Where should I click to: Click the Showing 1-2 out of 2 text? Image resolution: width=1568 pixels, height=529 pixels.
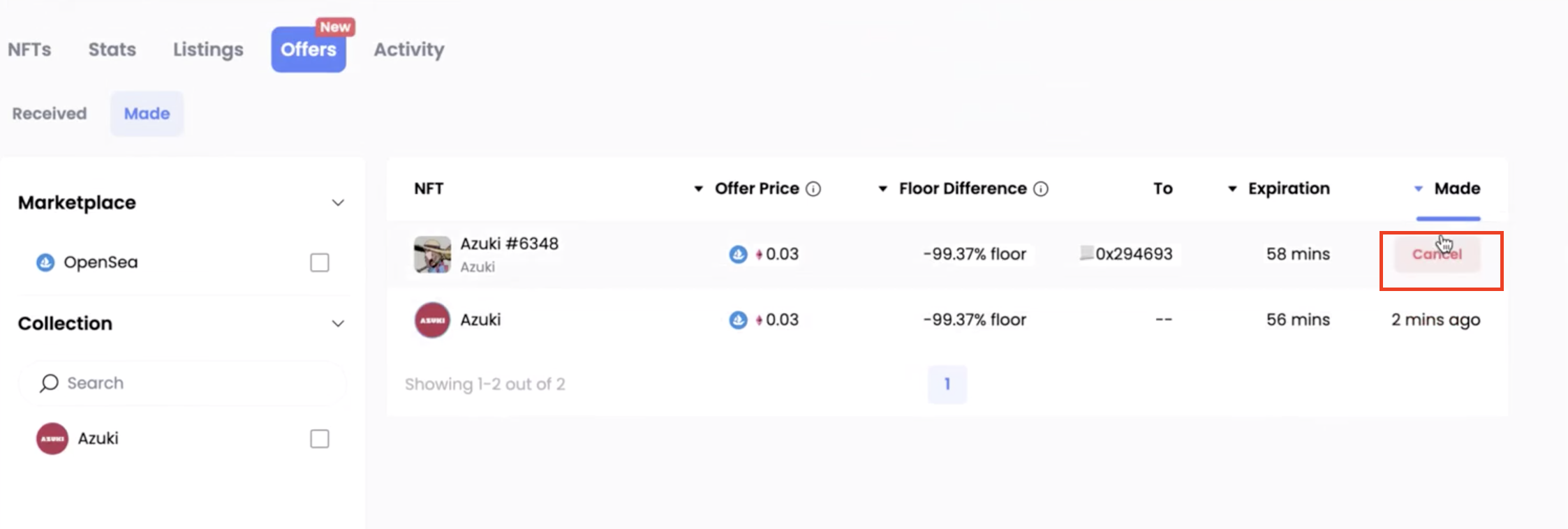[x=485, y=385]
